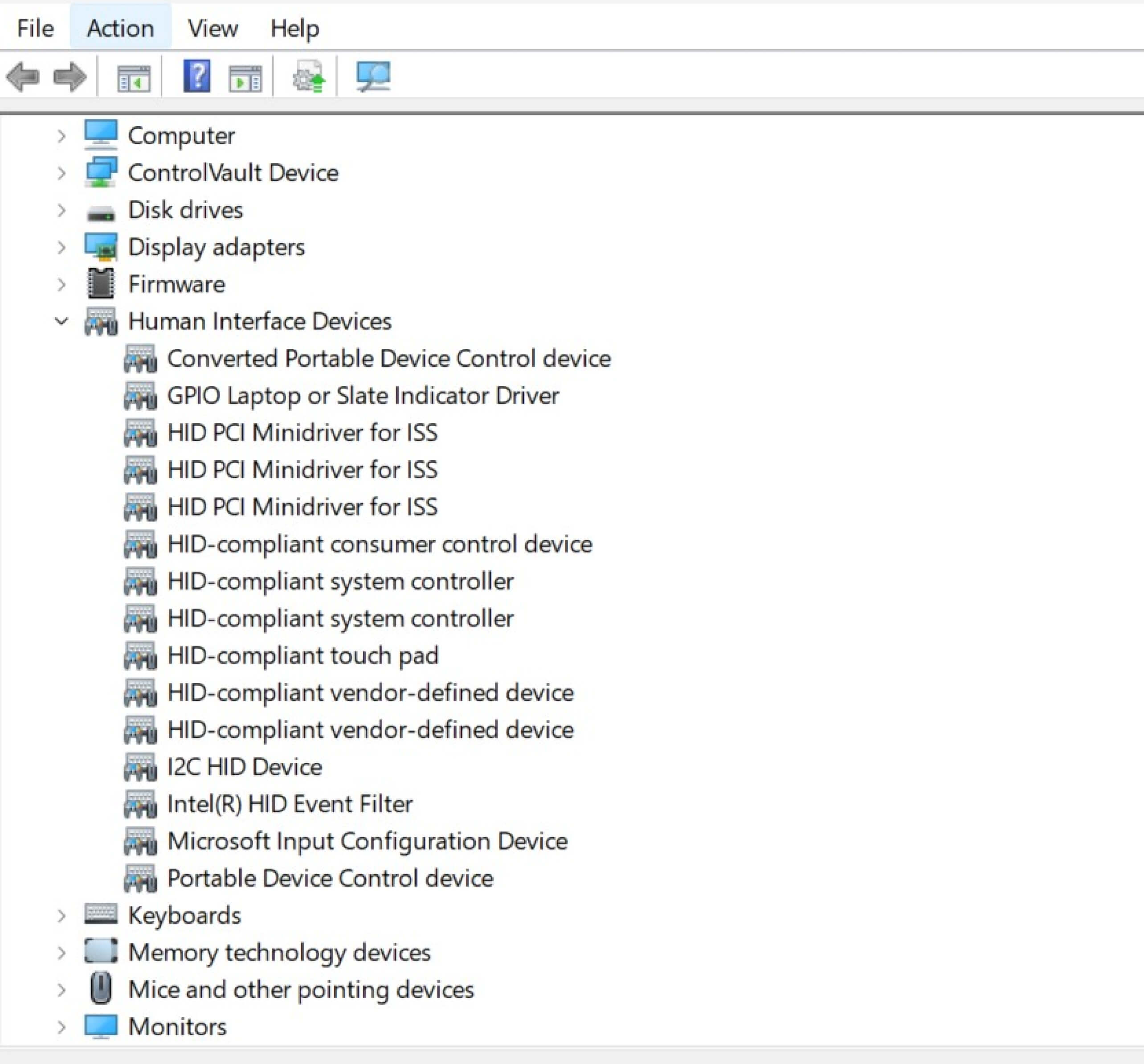Screen dimensions: 1144x1064
Task: Open the View menu
Action: coord(212,28)
